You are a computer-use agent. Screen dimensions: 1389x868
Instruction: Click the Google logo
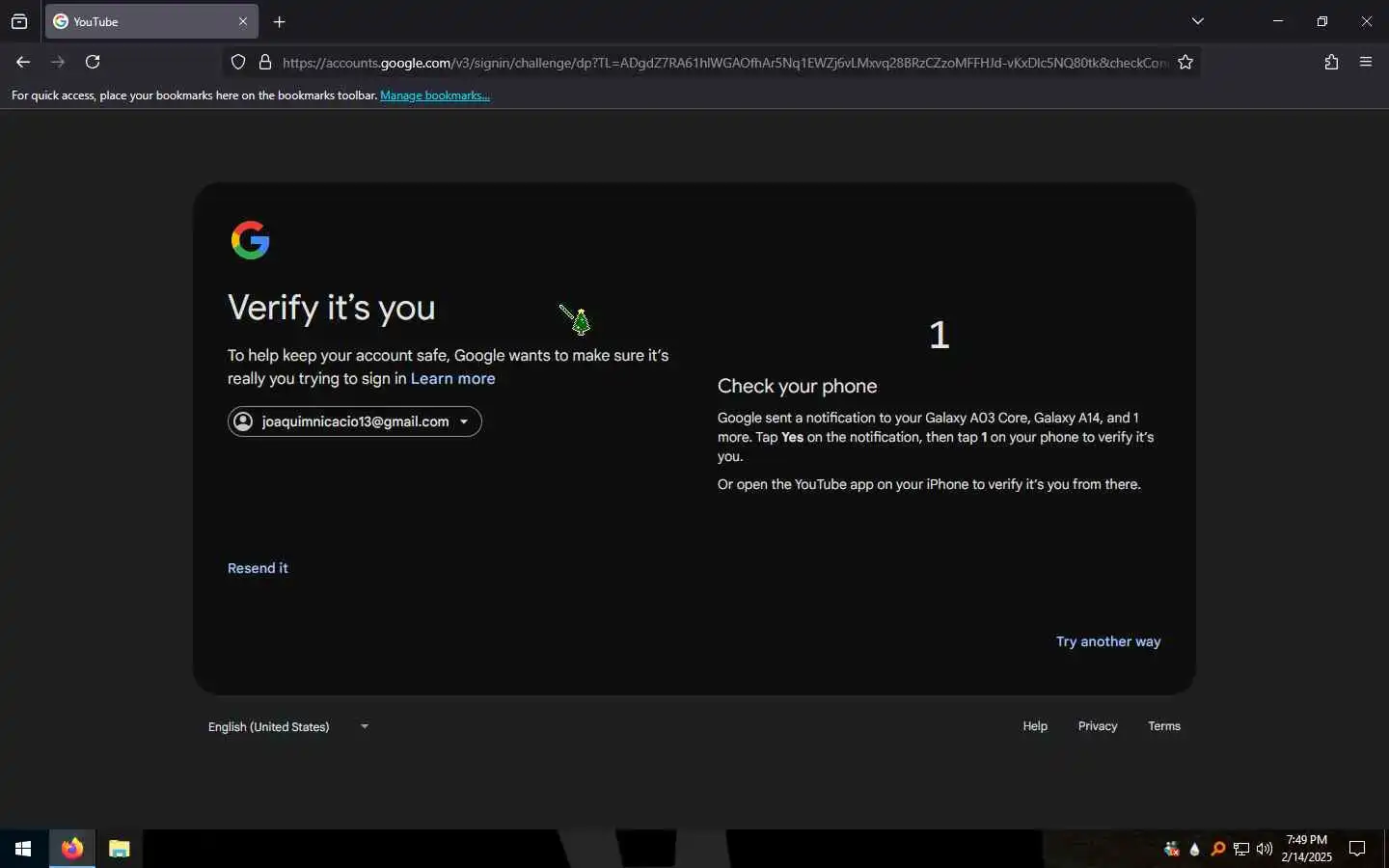pyautogui.click(x=251, y=240)
